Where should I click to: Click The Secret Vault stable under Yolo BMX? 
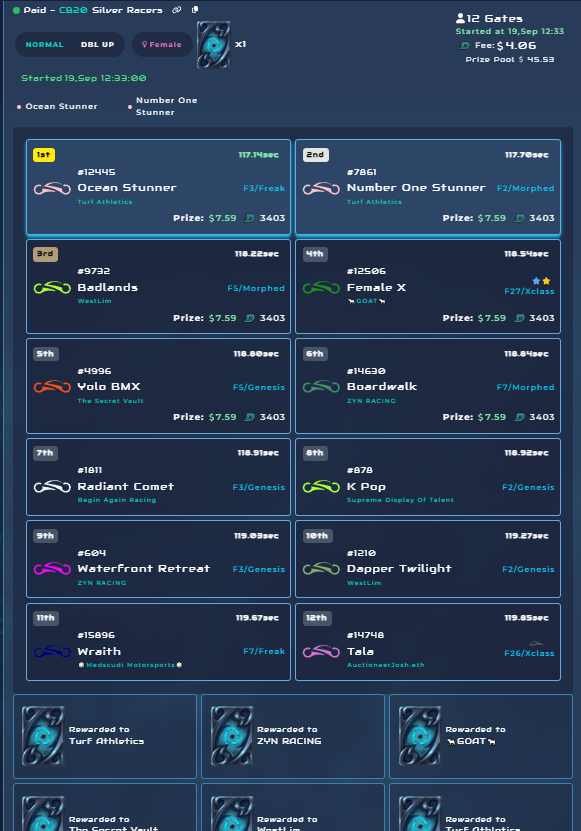coord(110,401)
